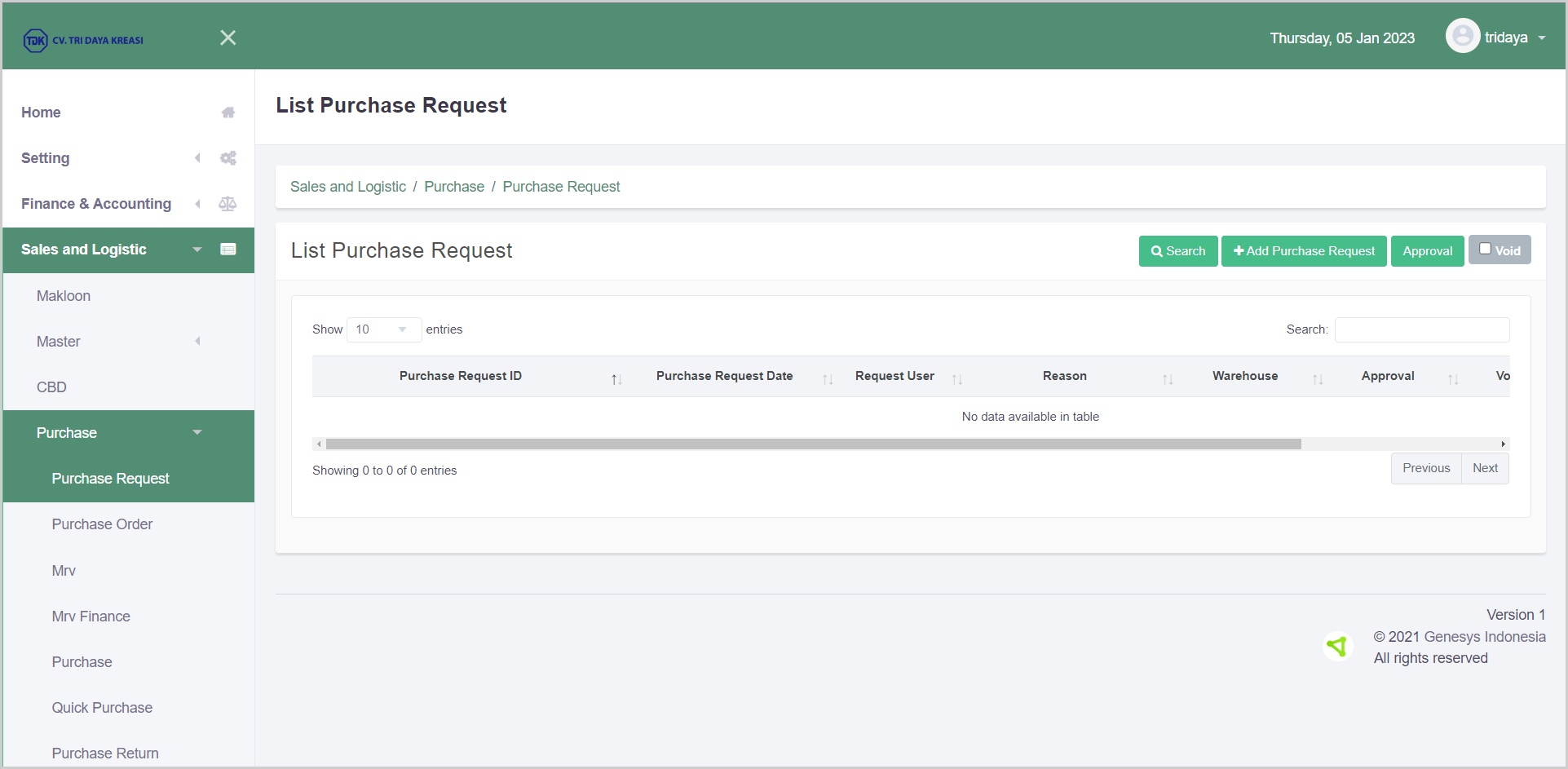Click the Sales and Logistic card icon
Viewport: 1568px width, 769px height.
pyautogui.click(x=228, y=250)
